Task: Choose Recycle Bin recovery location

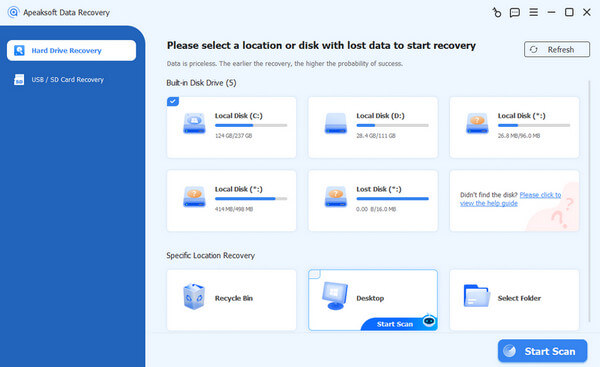Action: tap(232, 300)
